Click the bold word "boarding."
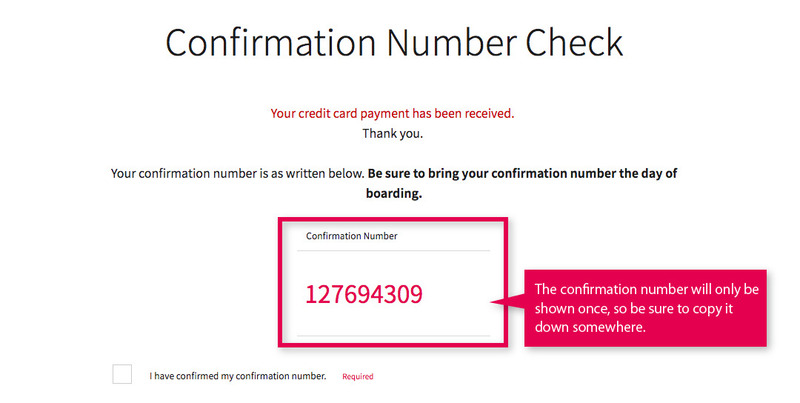The height and width of the screenshot is (403, 800). point(393,193)
